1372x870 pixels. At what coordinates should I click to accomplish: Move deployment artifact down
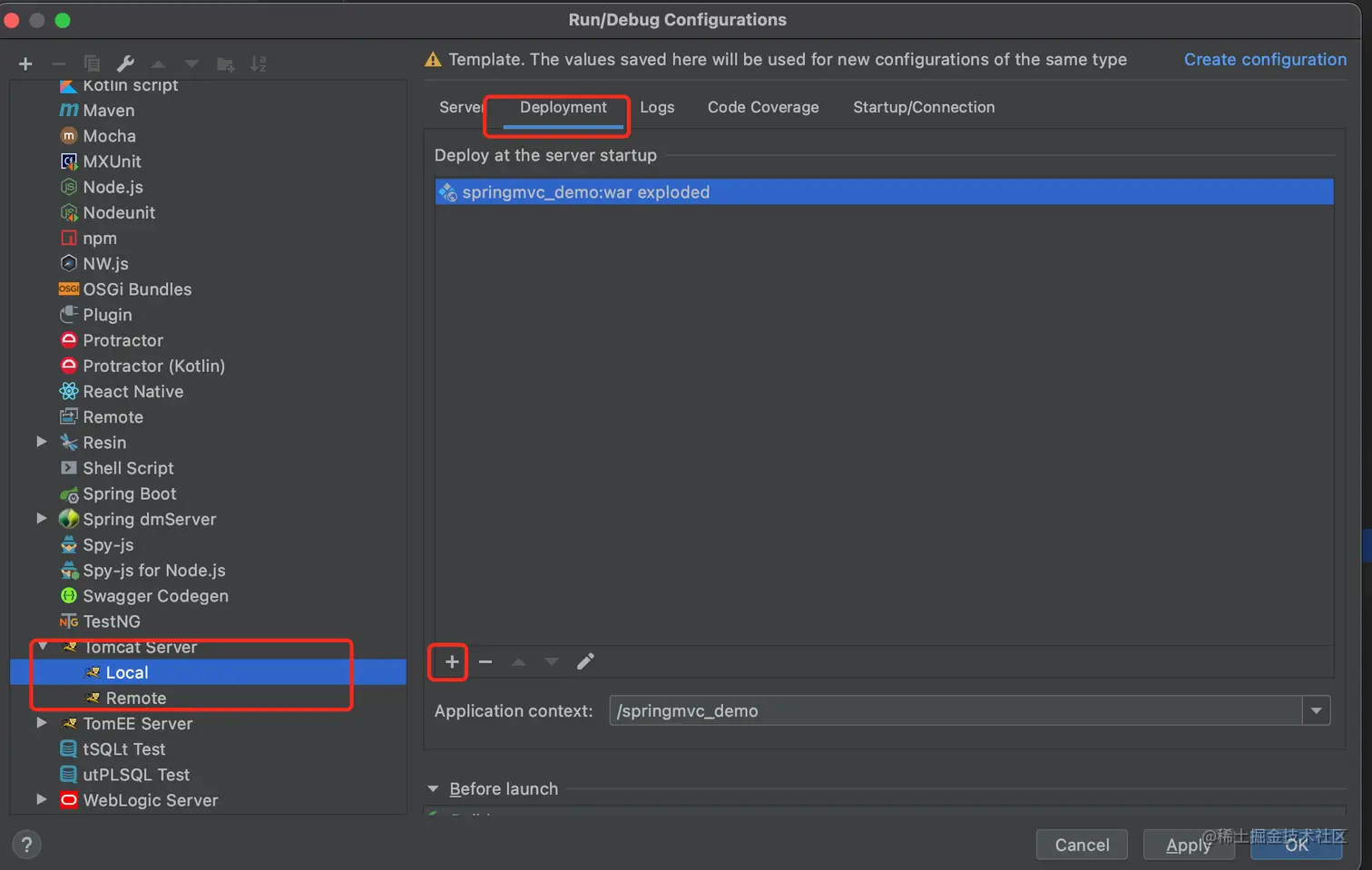coord(552,661)
